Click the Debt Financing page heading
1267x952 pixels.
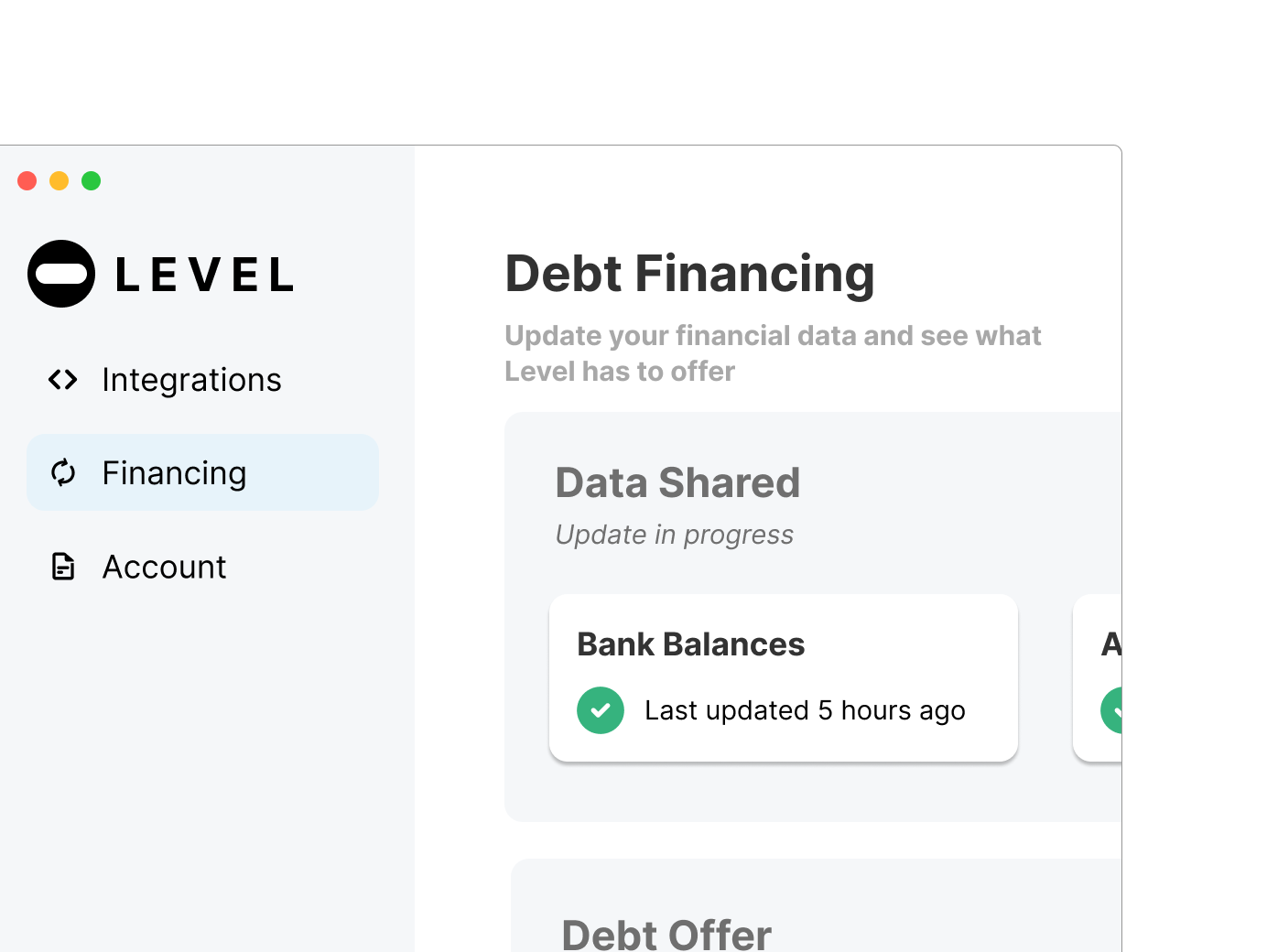[x=689, y=274]
